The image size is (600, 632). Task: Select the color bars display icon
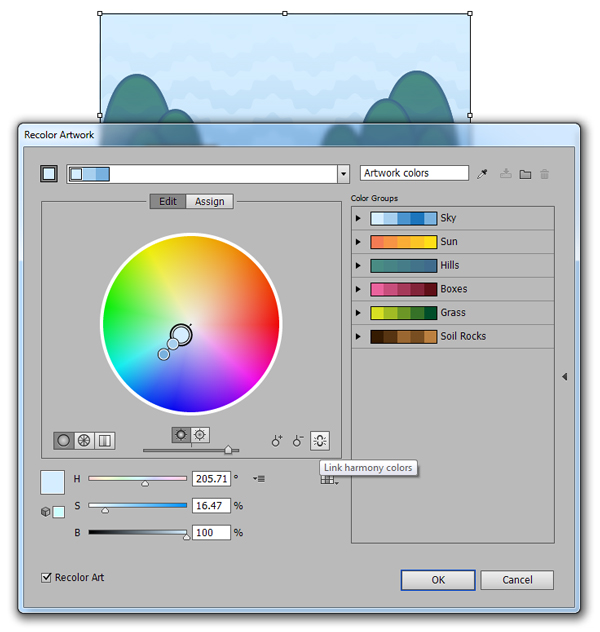(105, 441)
